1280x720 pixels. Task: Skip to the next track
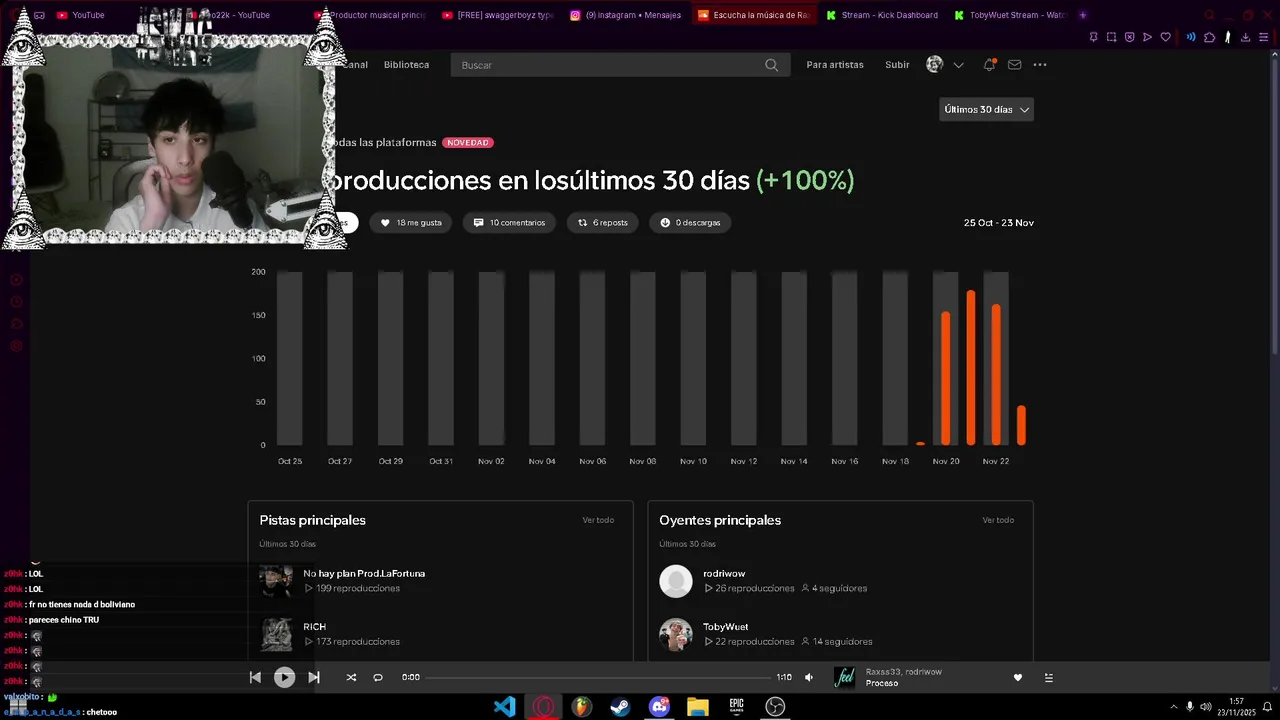pyautogui.click(x=313, y=677)
